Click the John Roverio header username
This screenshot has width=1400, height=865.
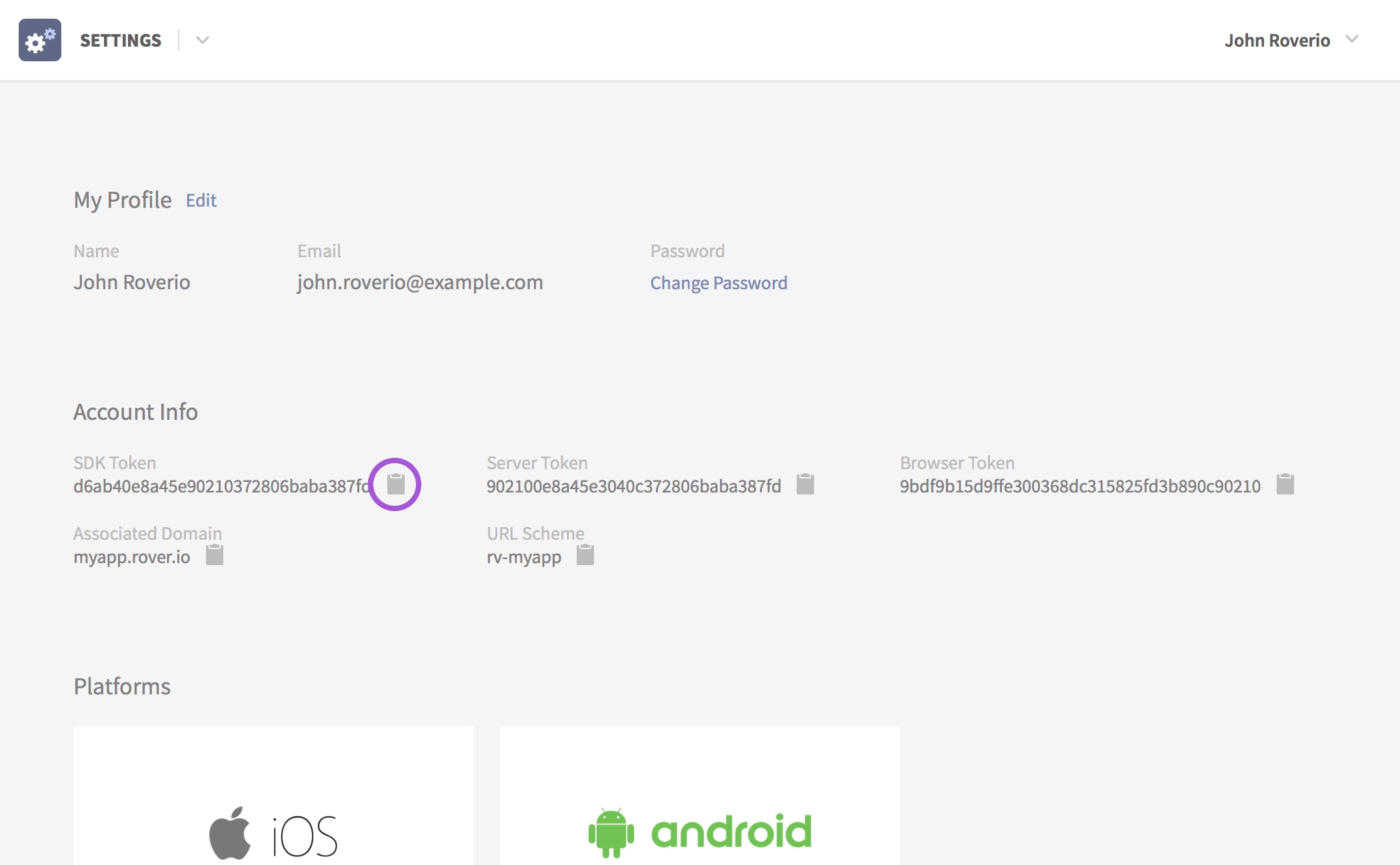(1277, 40)
